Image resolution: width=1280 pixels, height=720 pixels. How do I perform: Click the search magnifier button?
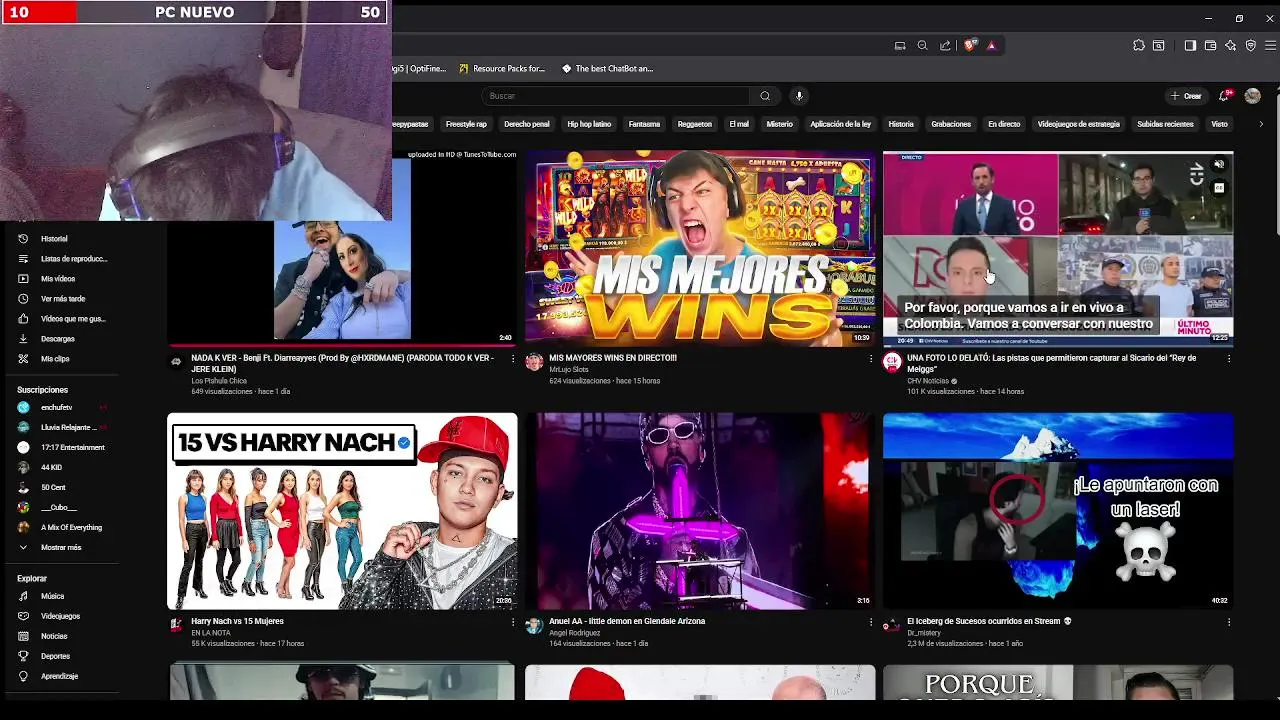click(x=765, y=96)
